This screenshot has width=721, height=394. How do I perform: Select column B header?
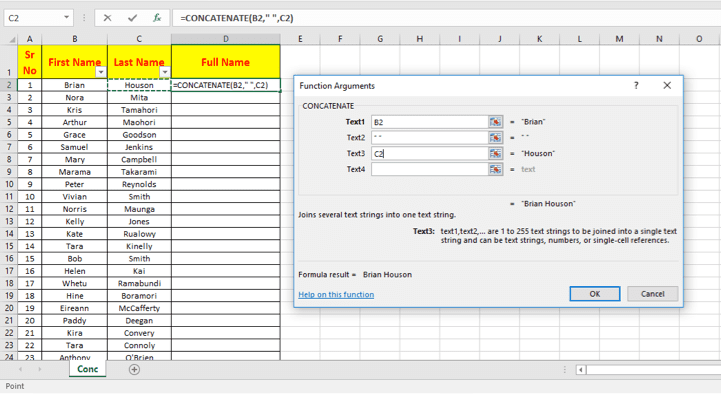pos(74,39)
